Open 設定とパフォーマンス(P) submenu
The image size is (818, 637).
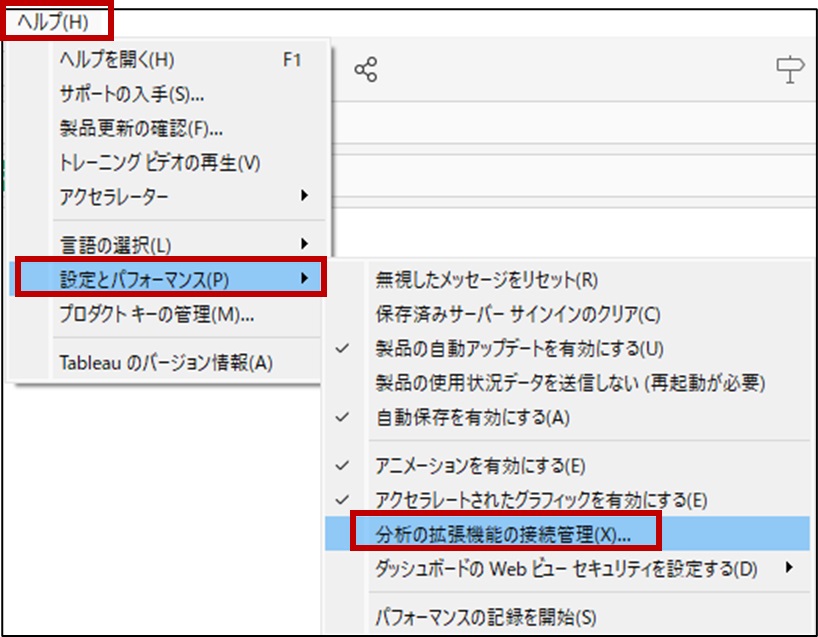(145, 278)
